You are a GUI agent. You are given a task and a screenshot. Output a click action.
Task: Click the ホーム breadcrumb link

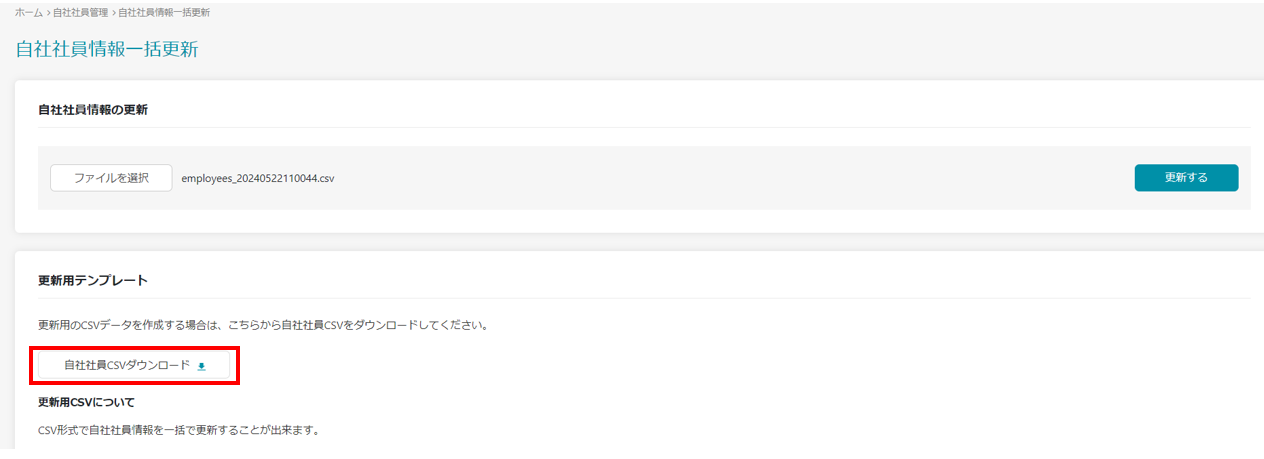click(29, 12)
